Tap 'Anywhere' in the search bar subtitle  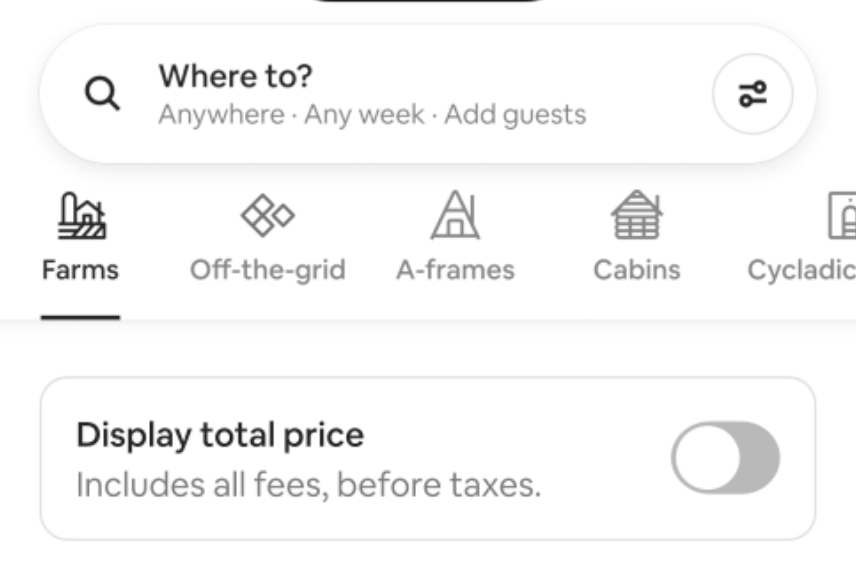coord(221,115)
